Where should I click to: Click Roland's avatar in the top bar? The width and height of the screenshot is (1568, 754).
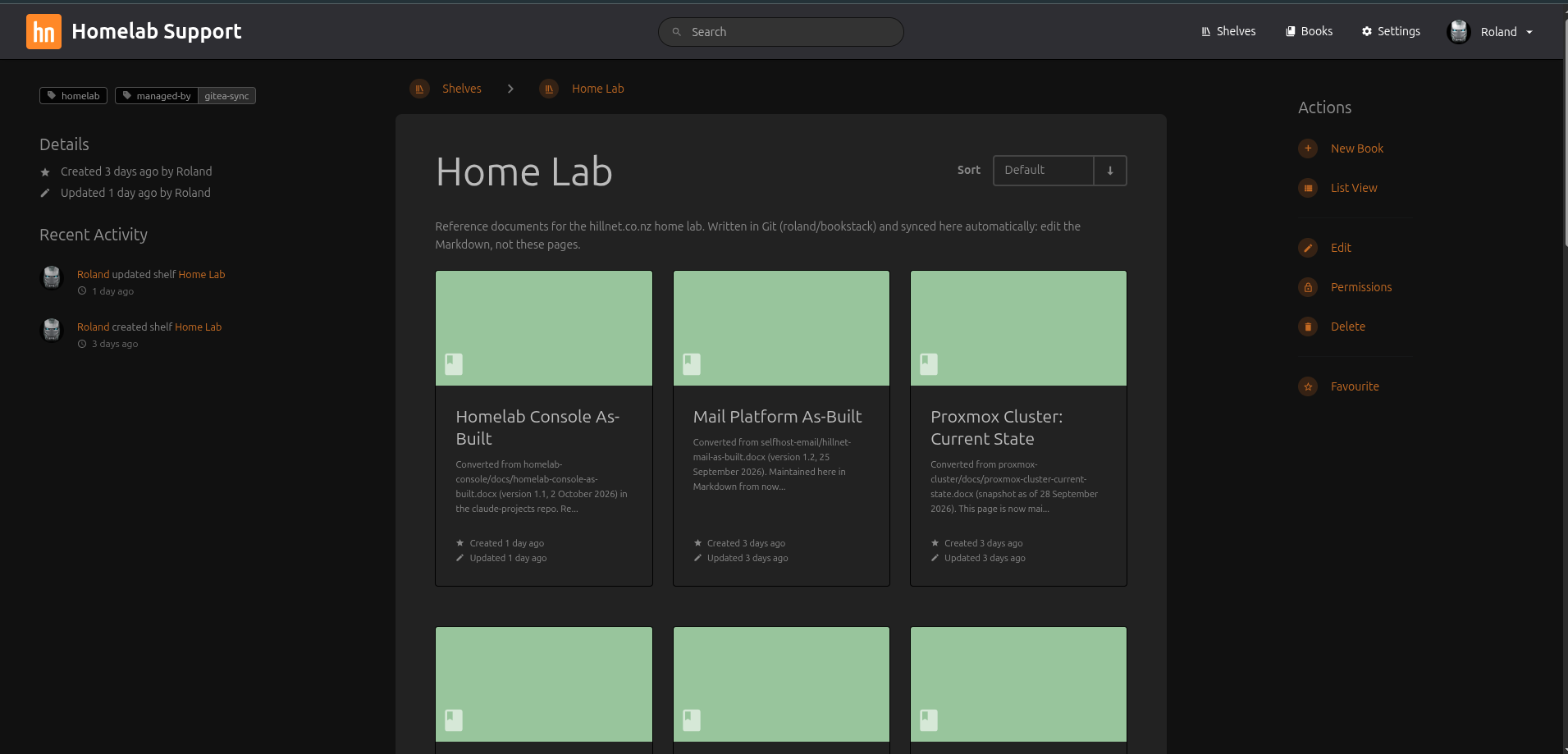(1459, 32)
